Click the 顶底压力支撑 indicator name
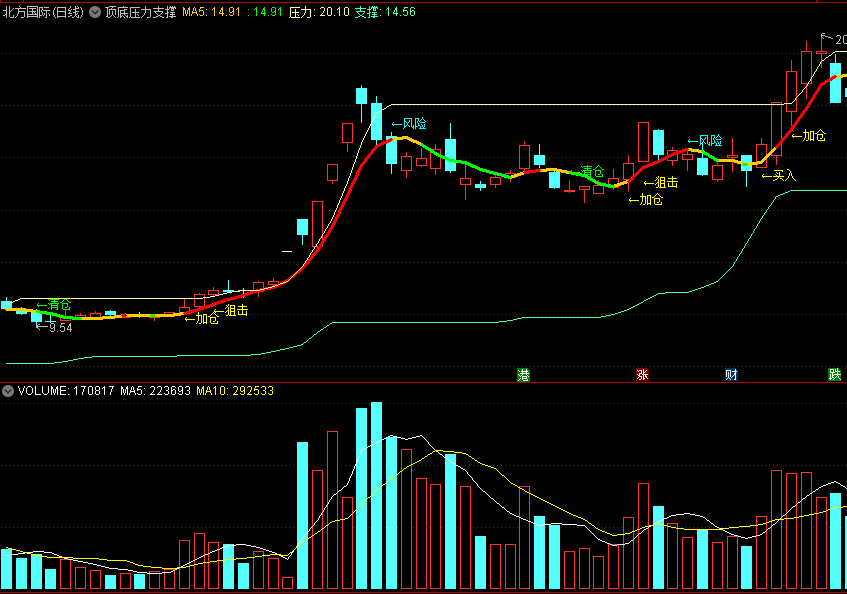 pos(140,12)
